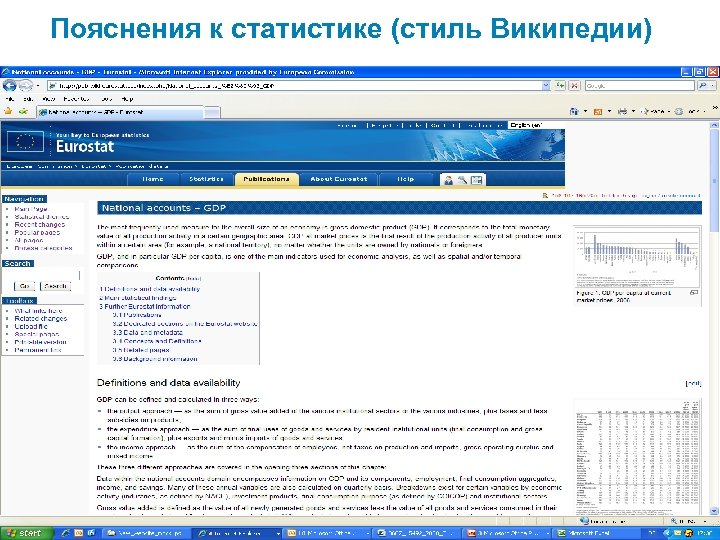
Task: Click the envelope icon beside the Help tab
Action: [477, 180]
